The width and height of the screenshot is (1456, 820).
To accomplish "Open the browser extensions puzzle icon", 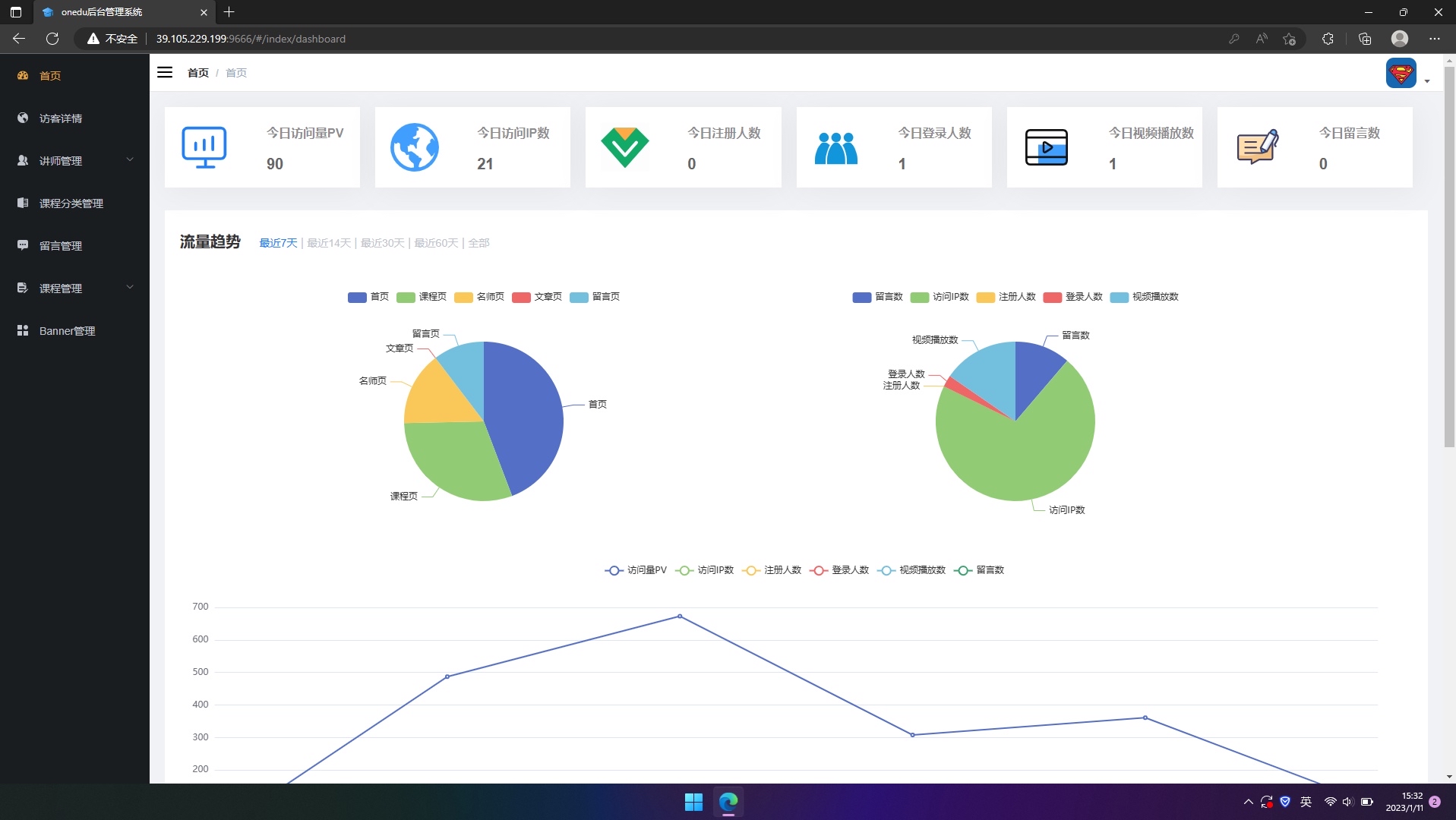I will [x=1328, y=39].
